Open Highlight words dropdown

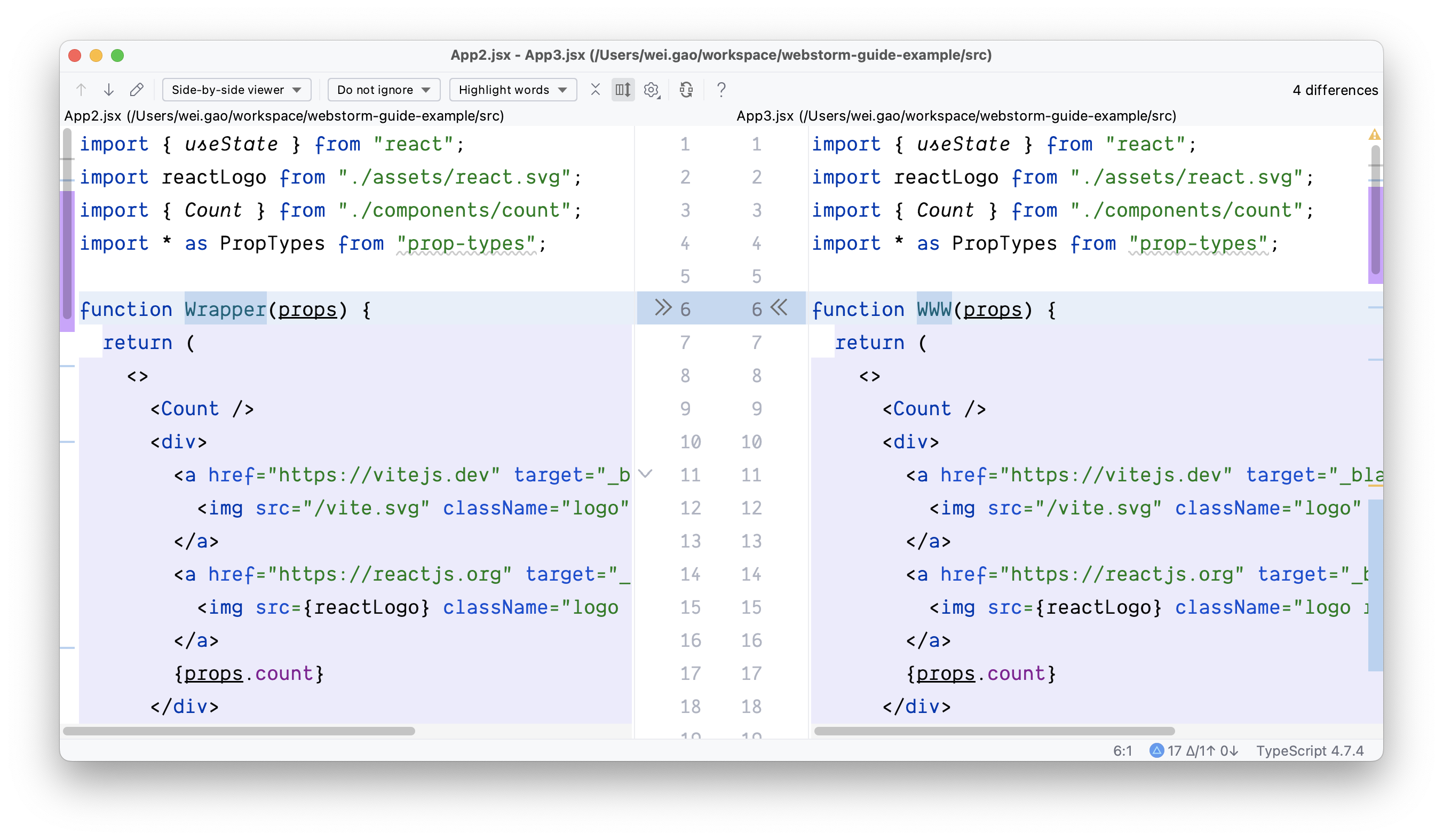[x=512, y=90]
